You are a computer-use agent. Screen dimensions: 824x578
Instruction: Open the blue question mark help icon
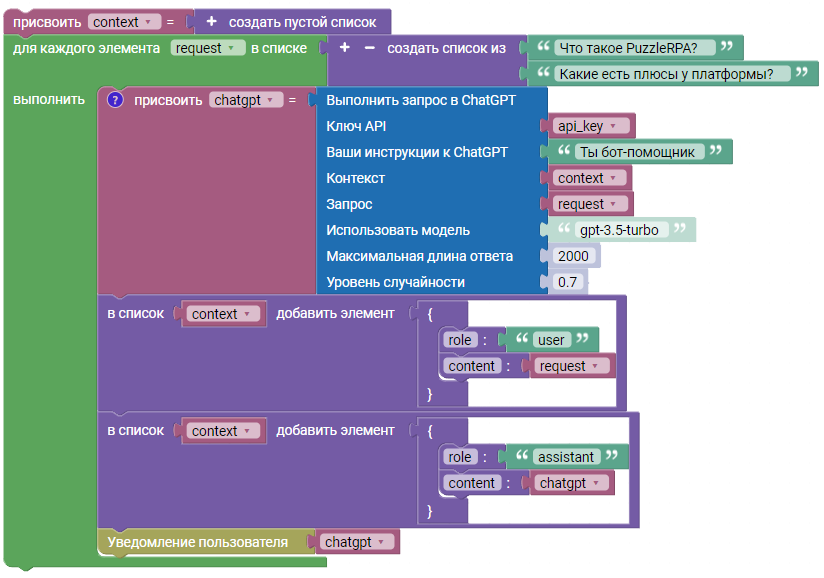[115, 100]
